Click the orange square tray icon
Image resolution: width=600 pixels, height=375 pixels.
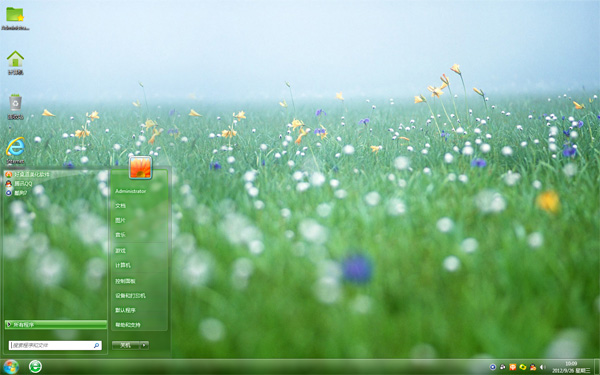tap(513, 367)
